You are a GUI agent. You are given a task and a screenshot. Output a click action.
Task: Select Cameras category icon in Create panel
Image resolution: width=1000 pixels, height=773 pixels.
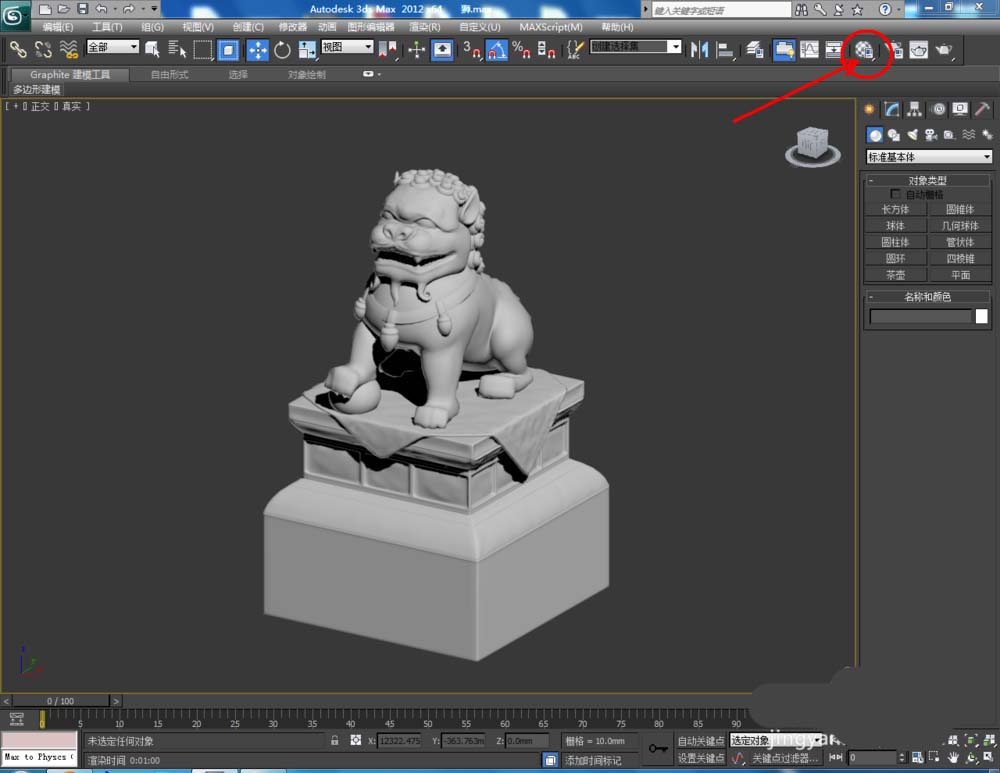[x=931, y=135]
